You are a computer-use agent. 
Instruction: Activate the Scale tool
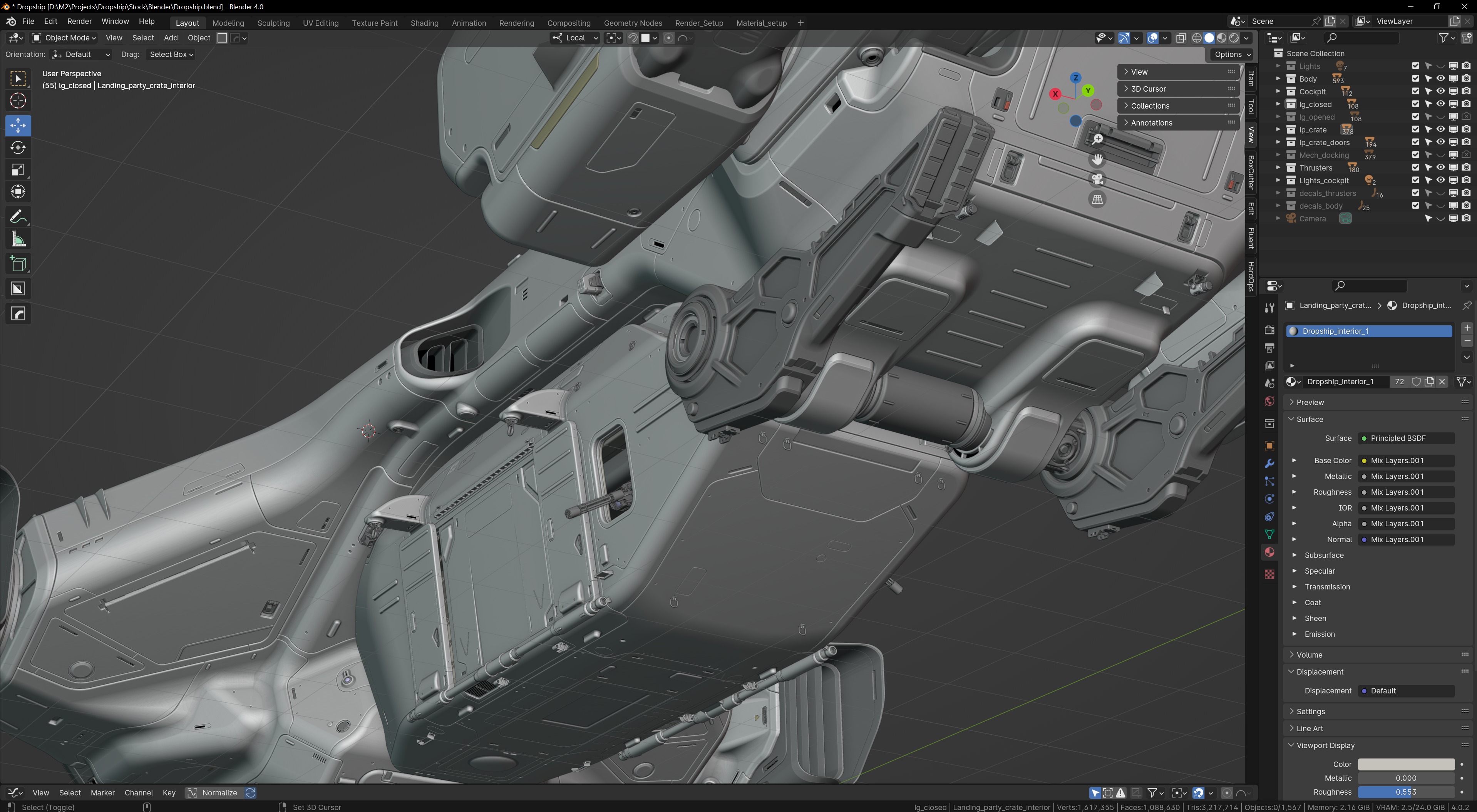[x=18, y=170]
